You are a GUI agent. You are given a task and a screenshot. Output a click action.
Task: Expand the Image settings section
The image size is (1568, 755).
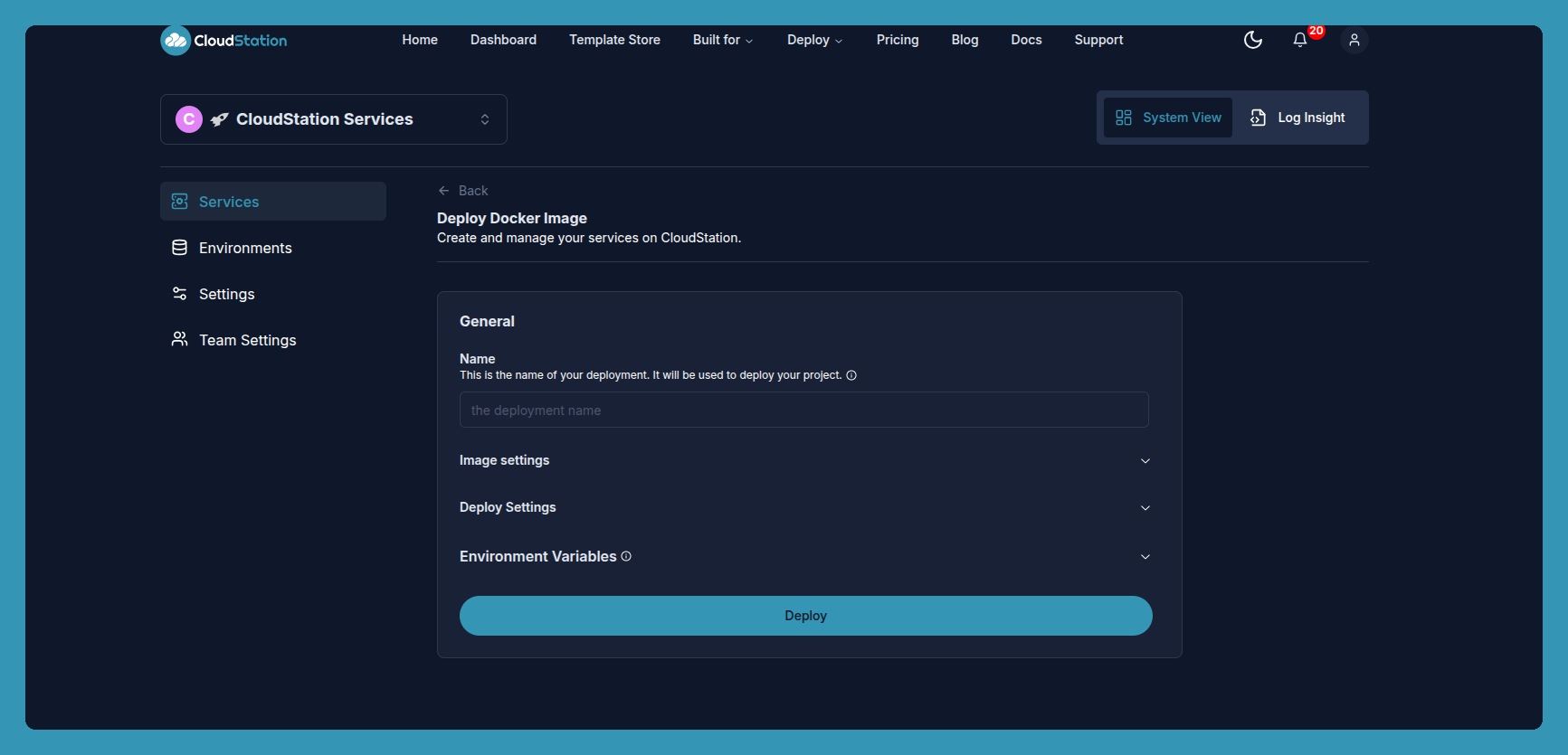pyautogui.click(x=805, y=460)
